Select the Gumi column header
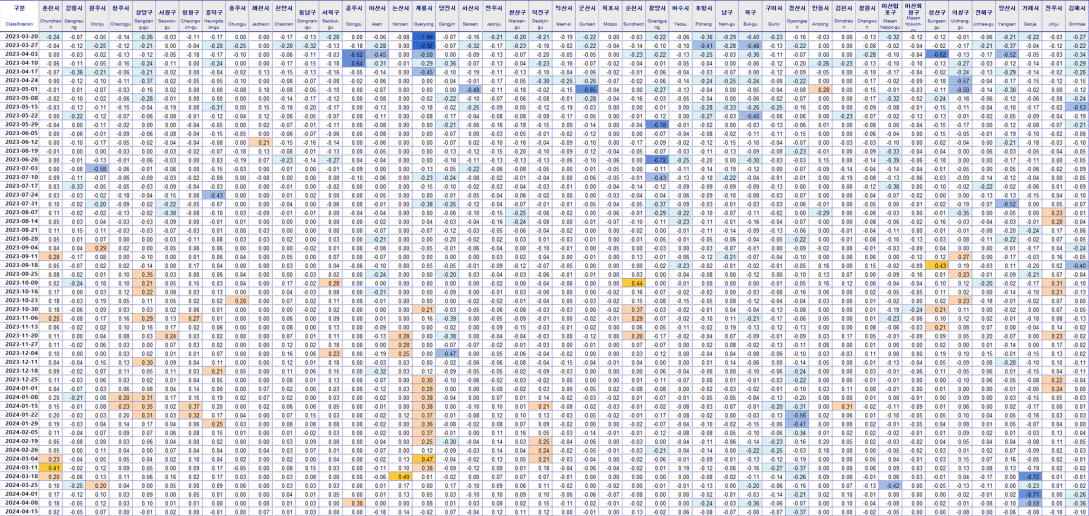 pos(774,17)
